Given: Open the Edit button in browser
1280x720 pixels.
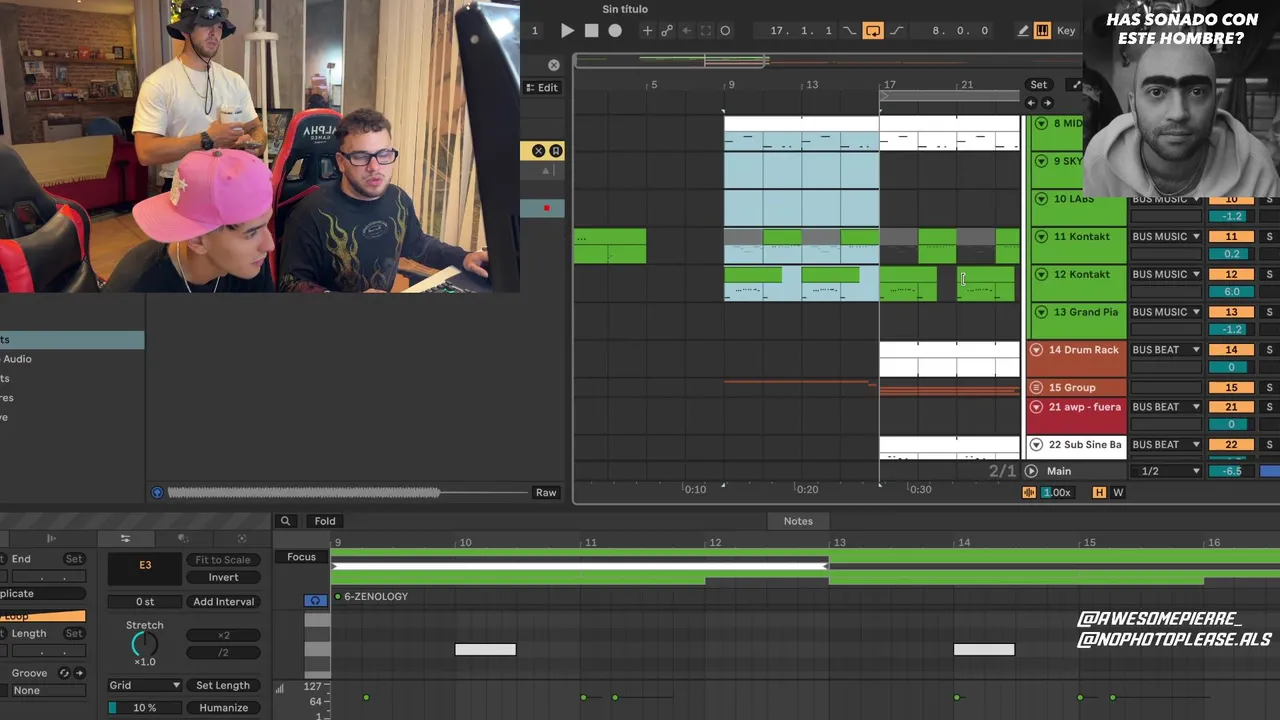Looking at the screenshot, I should 542,88.
